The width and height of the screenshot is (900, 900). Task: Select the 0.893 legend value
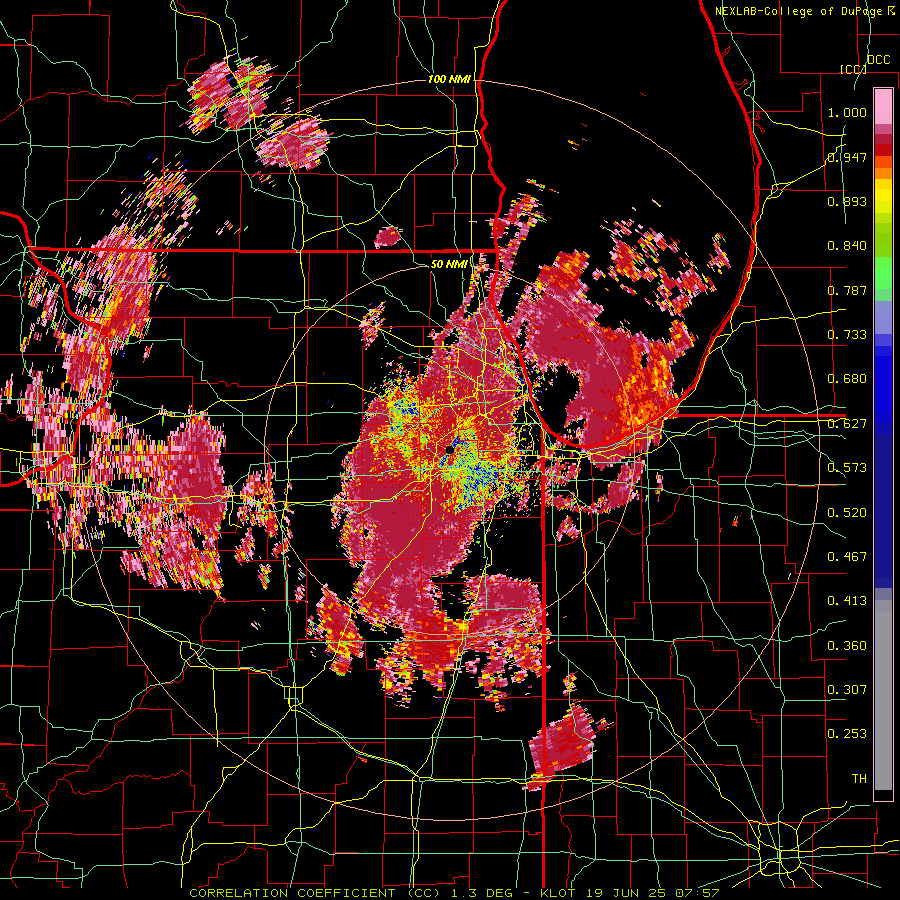click(x=847, y=201)
